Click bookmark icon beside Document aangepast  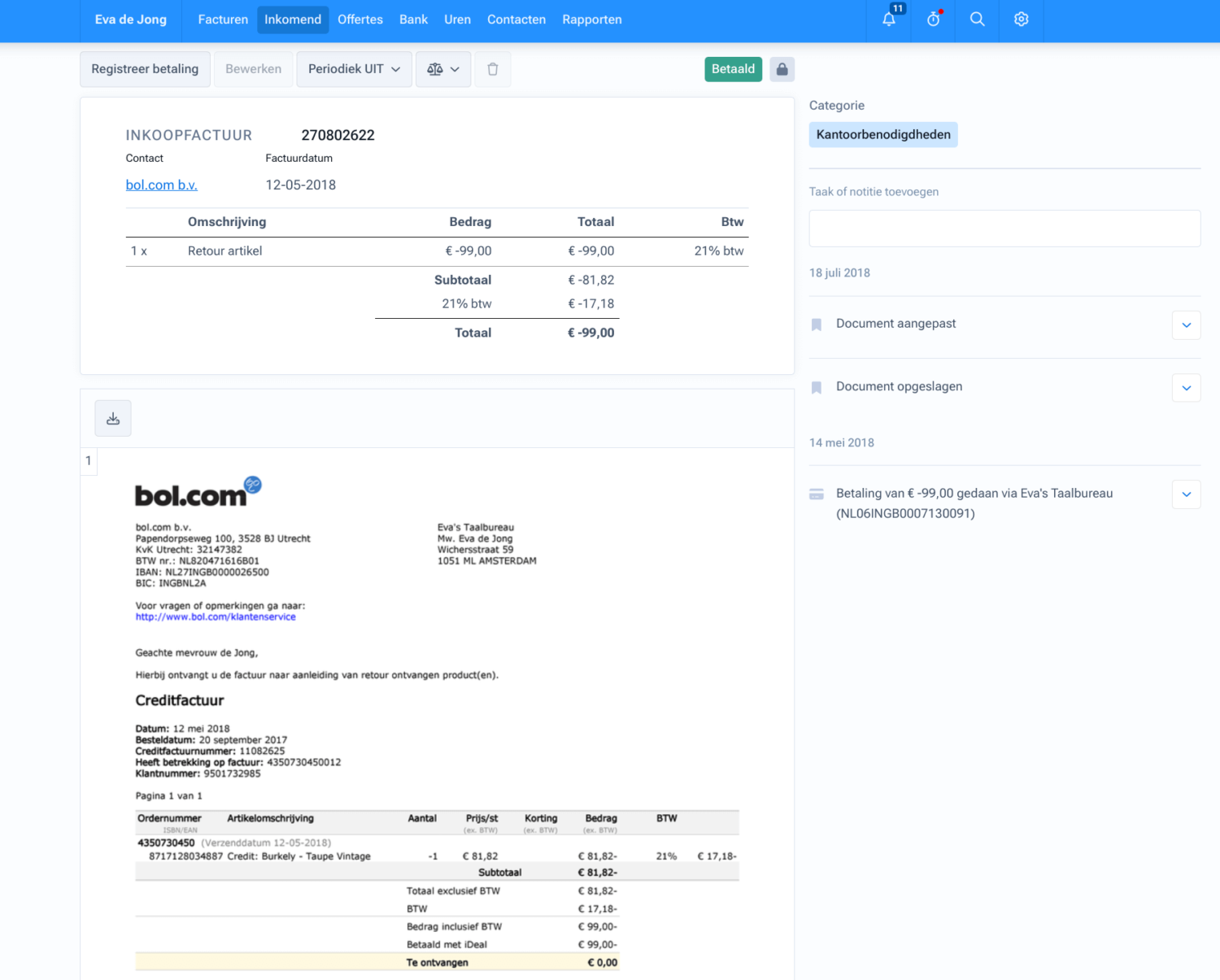817,324
